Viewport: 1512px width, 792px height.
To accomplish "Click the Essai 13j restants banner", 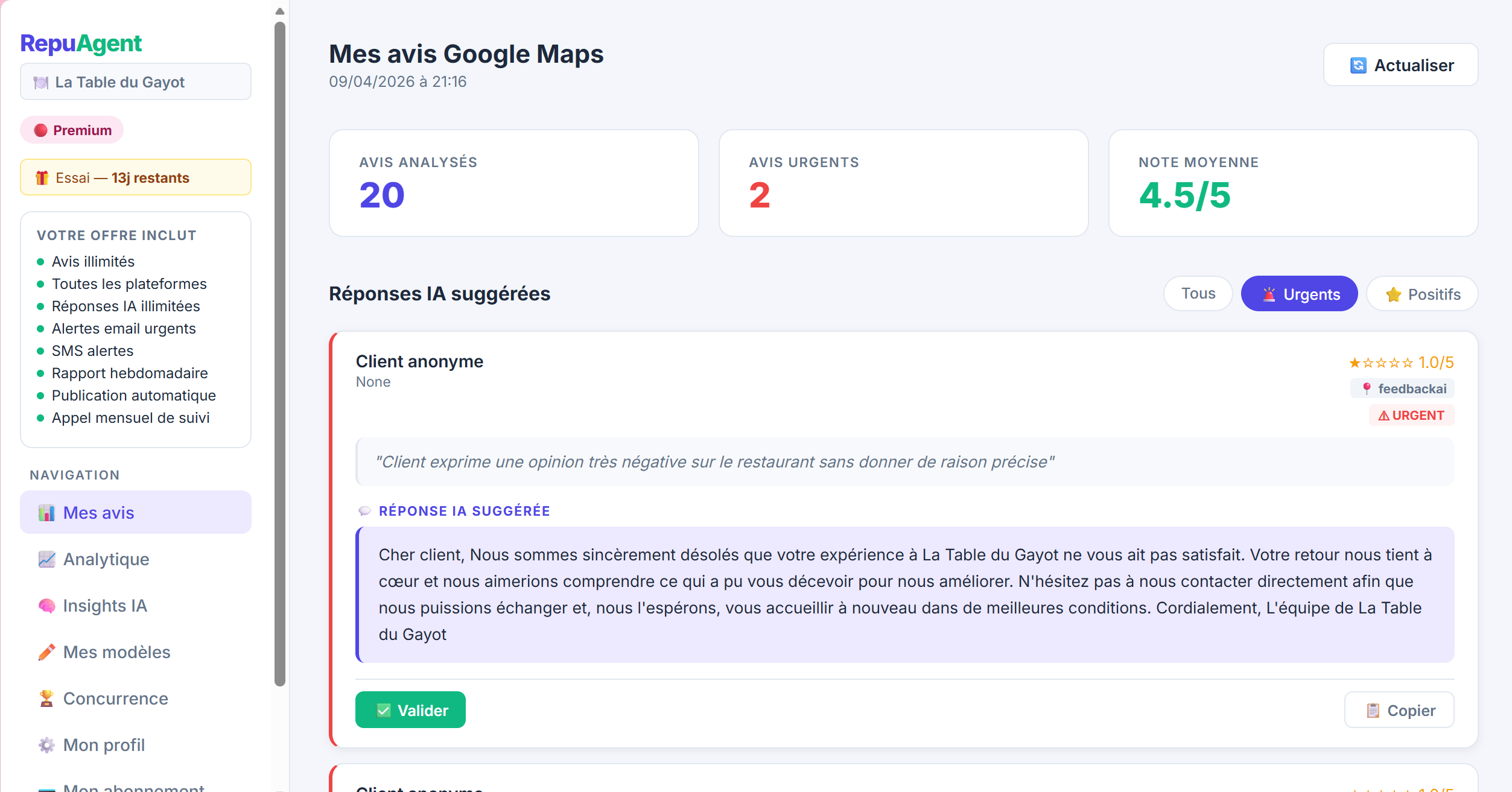I will click(136, 177).
